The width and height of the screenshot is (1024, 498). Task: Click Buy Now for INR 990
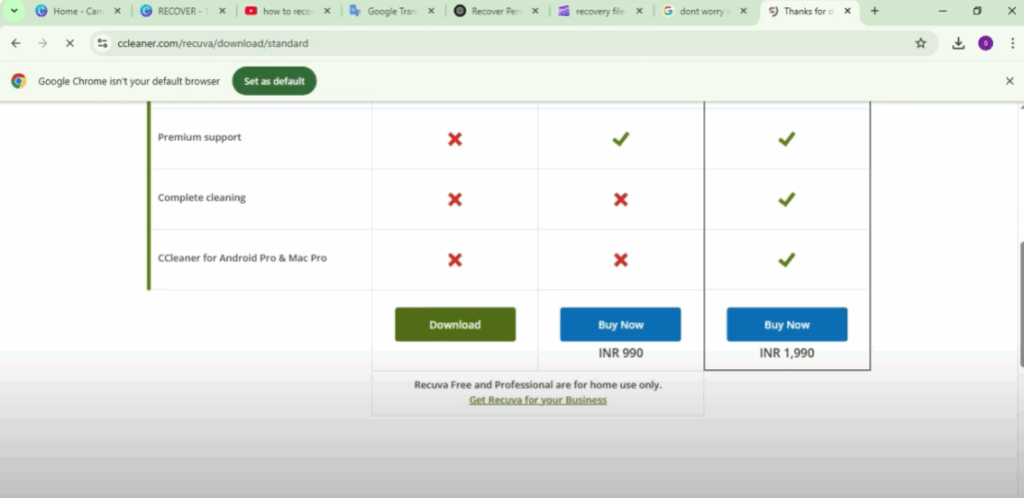click(x=620, y=325)
